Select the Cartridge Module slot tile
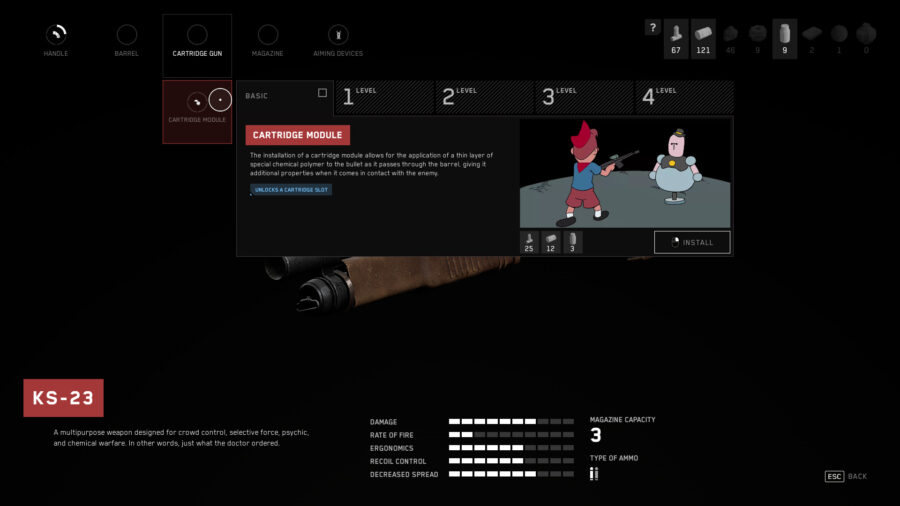 197,111
